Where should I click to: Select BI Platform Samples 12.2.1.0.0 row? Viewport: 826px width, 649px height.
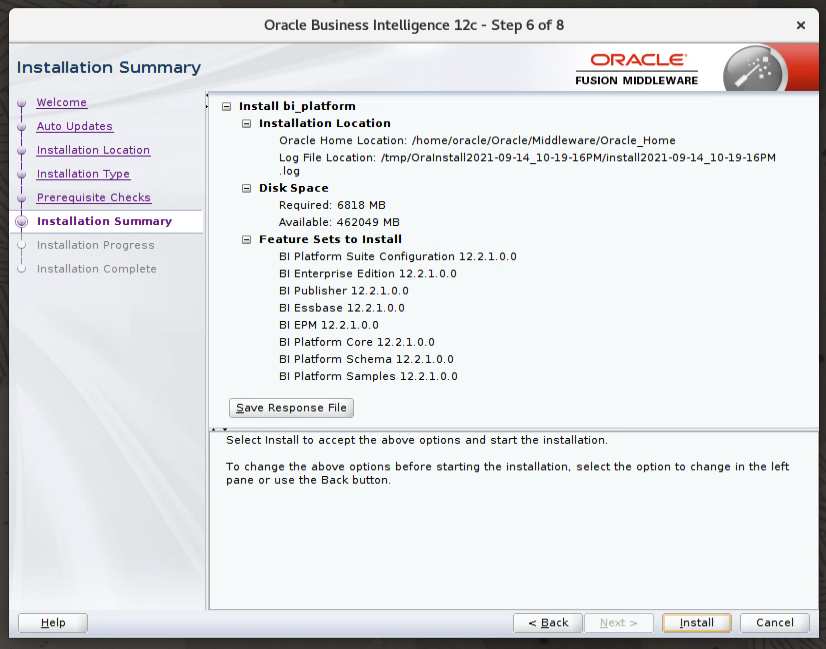pyautogui.click(x=368, y=377)
